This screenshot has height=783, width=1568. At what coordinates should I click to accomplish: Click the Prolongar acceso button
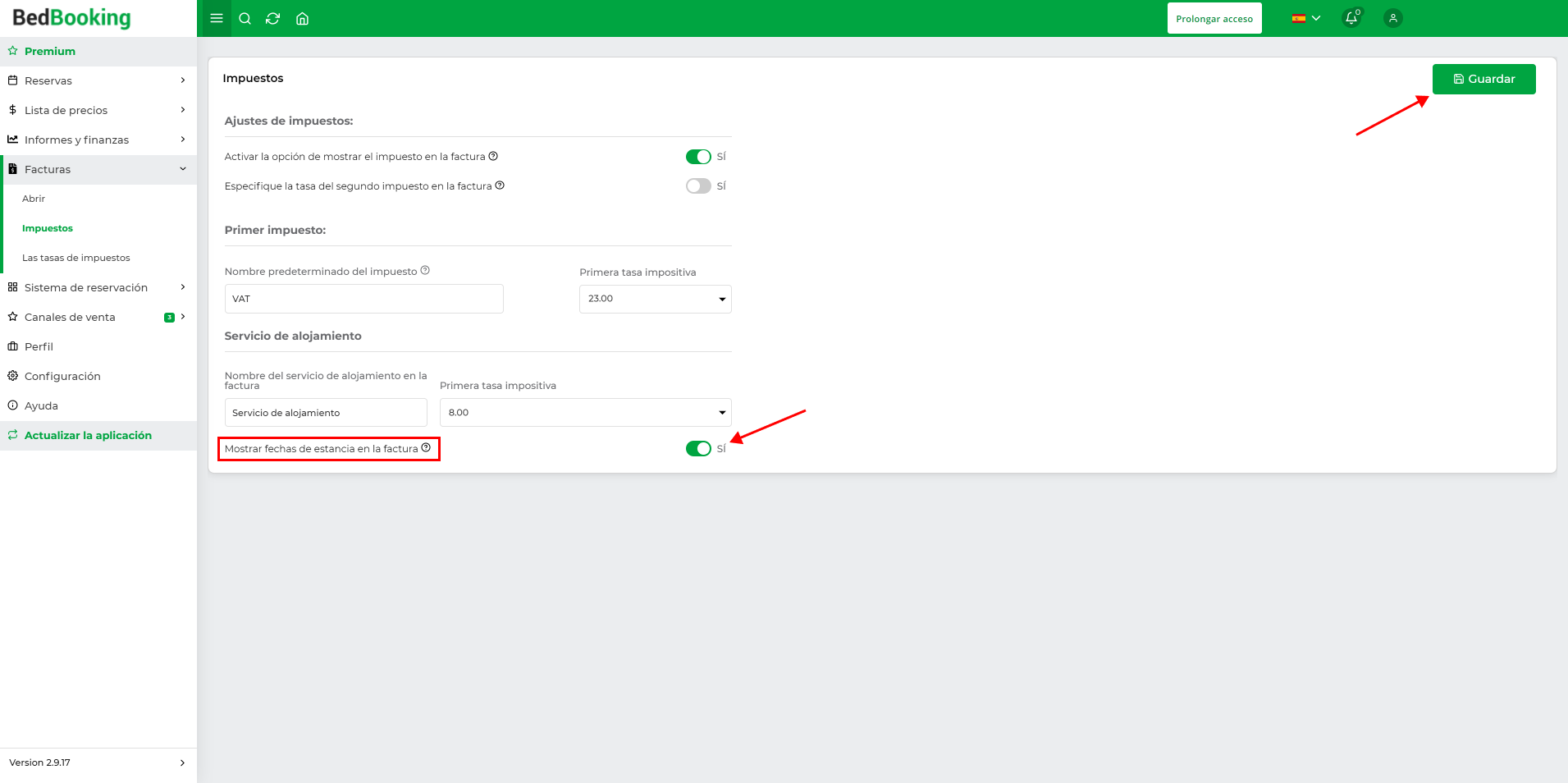(1214, 17)
